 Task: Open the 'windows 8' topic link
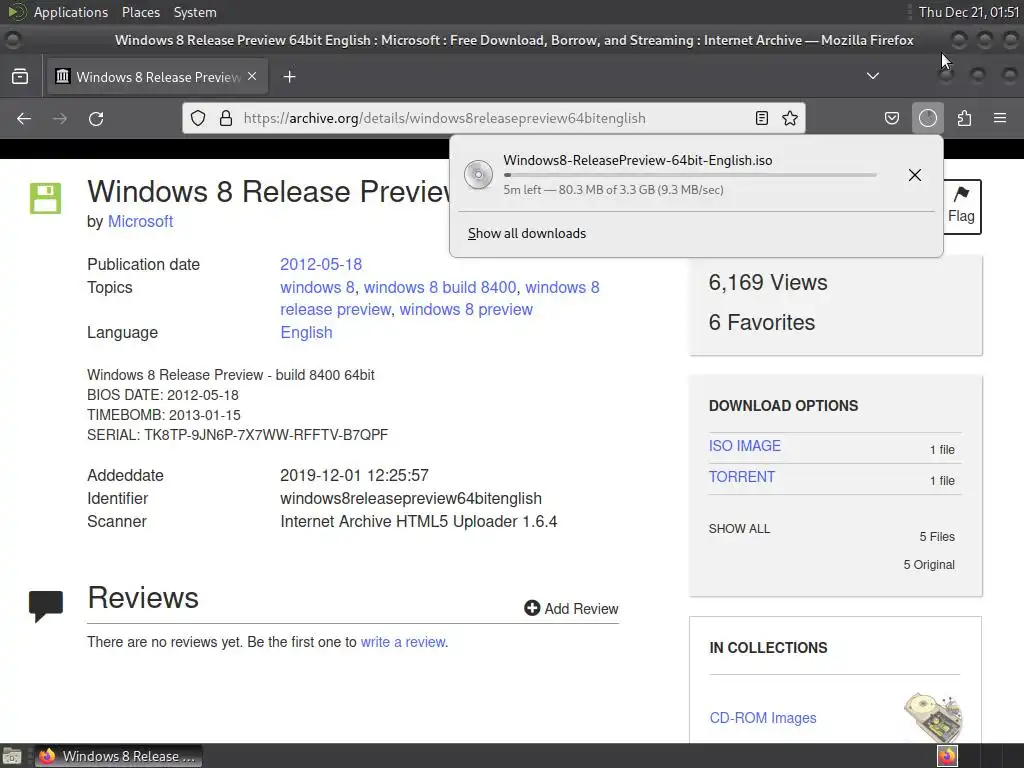317,287
